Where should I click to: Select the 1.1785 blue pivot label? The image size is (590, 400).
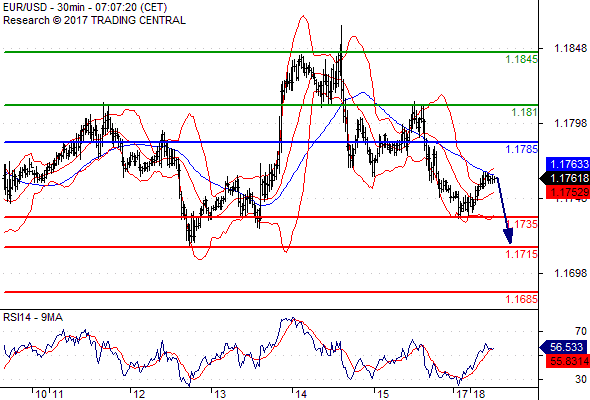click(x=521, y=149)
